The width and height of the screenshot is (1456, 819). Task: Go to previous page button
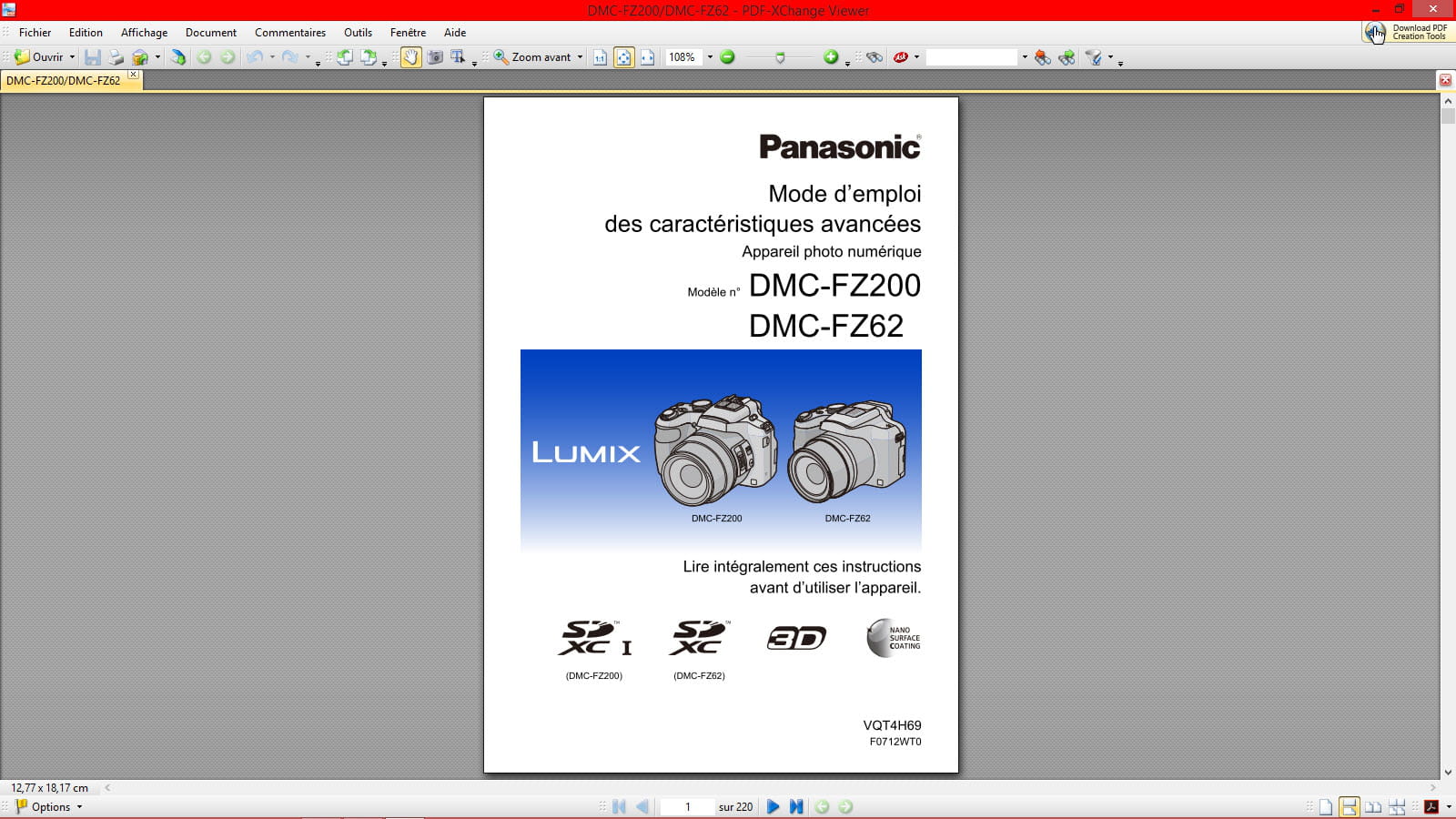click(x=642, y=806)
